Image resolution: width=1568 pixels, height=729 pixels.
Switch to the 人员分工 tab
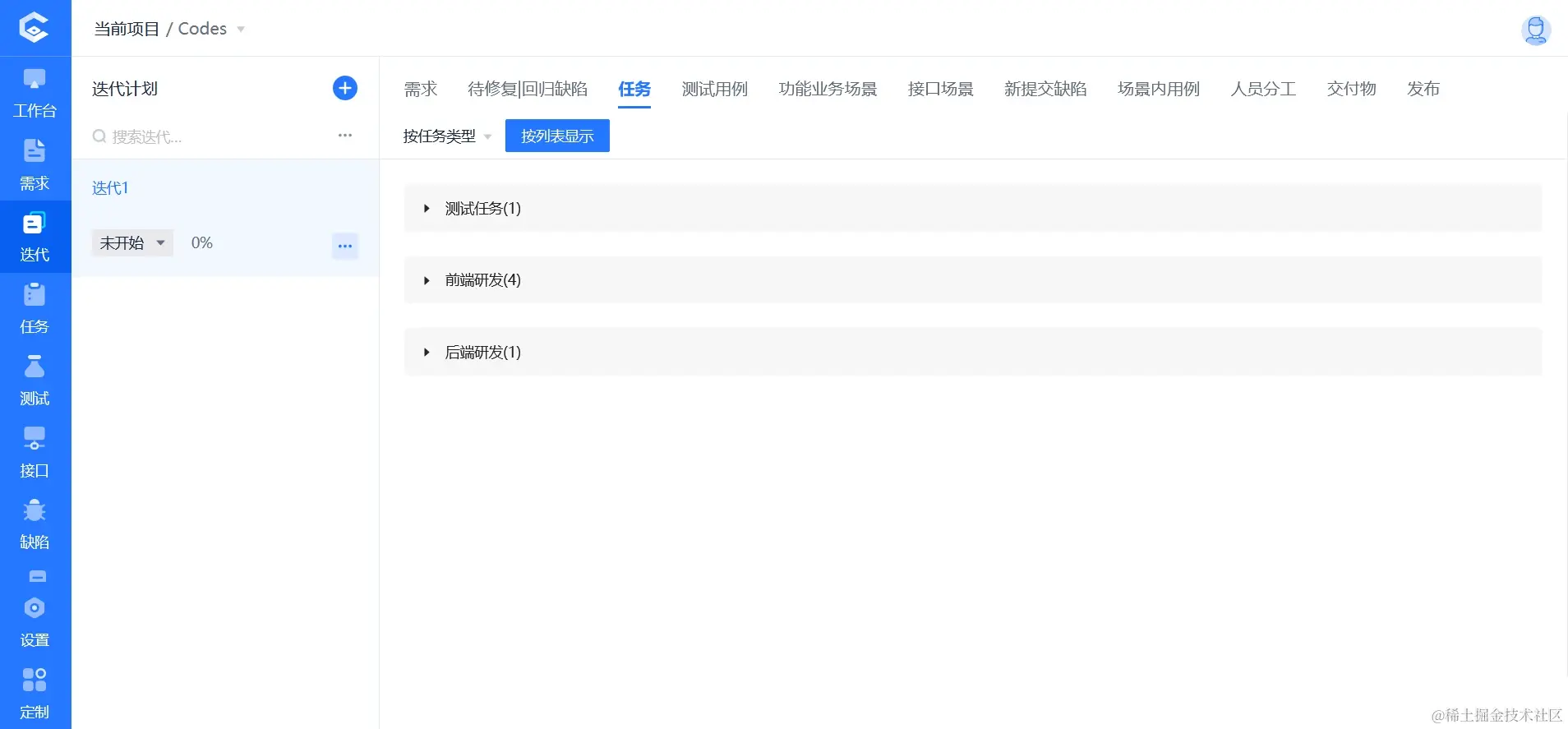coord(1263,89)
